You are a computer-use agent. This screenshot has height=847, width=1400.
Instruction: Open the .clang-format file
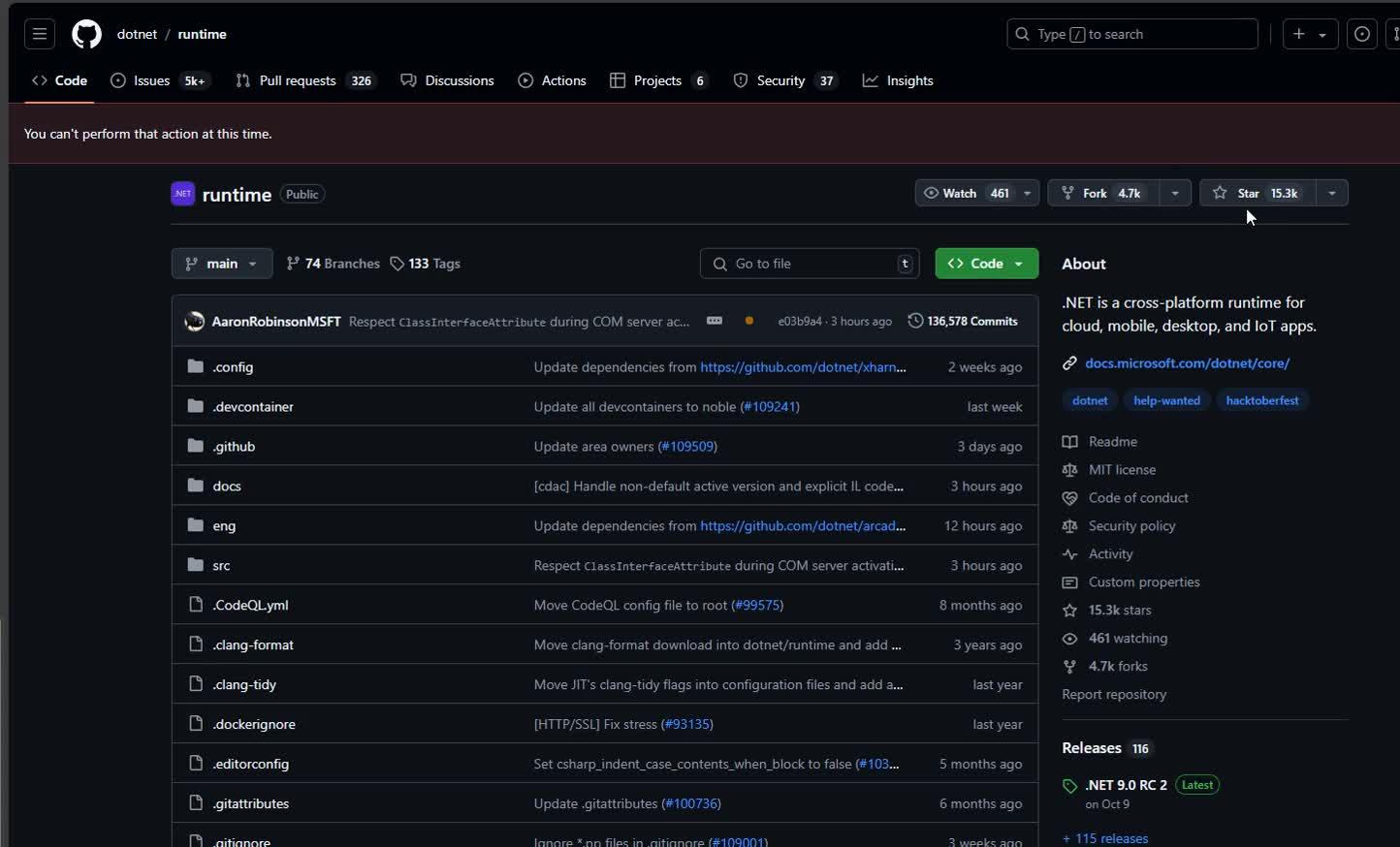coord(253,645)
